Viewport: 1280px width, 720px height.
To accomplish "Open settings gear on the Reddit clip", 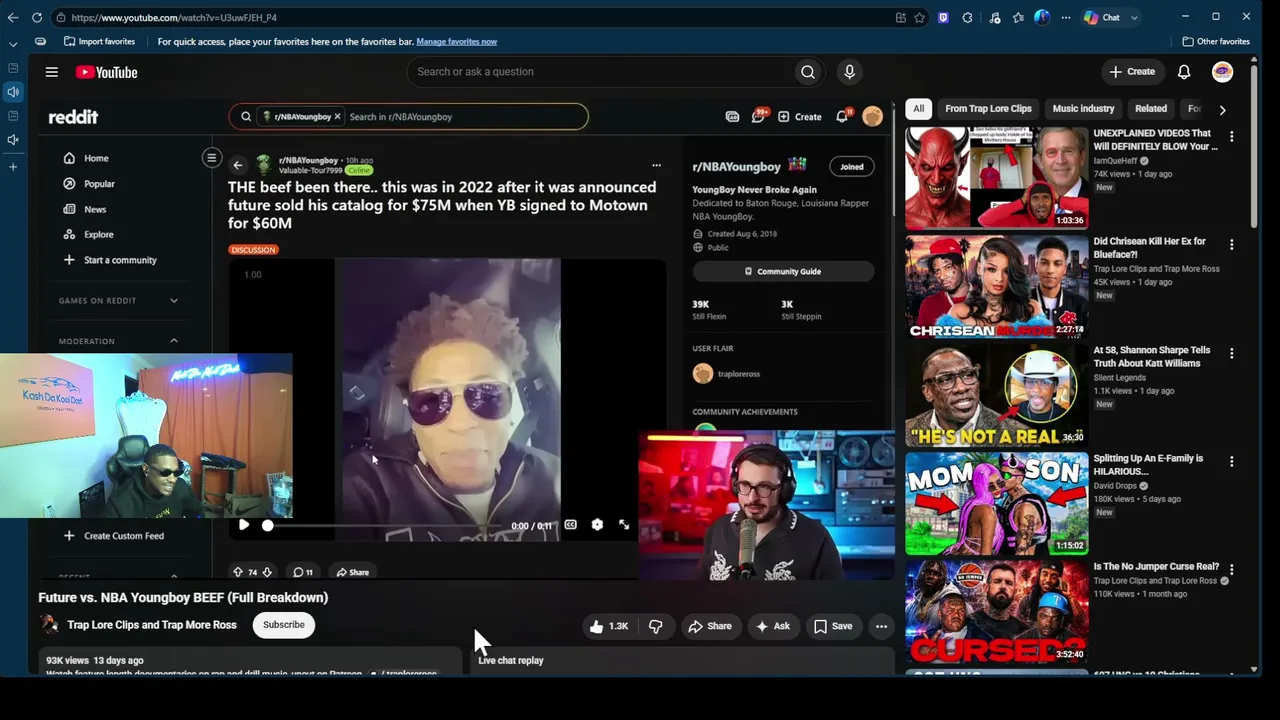I will [597, 525].
